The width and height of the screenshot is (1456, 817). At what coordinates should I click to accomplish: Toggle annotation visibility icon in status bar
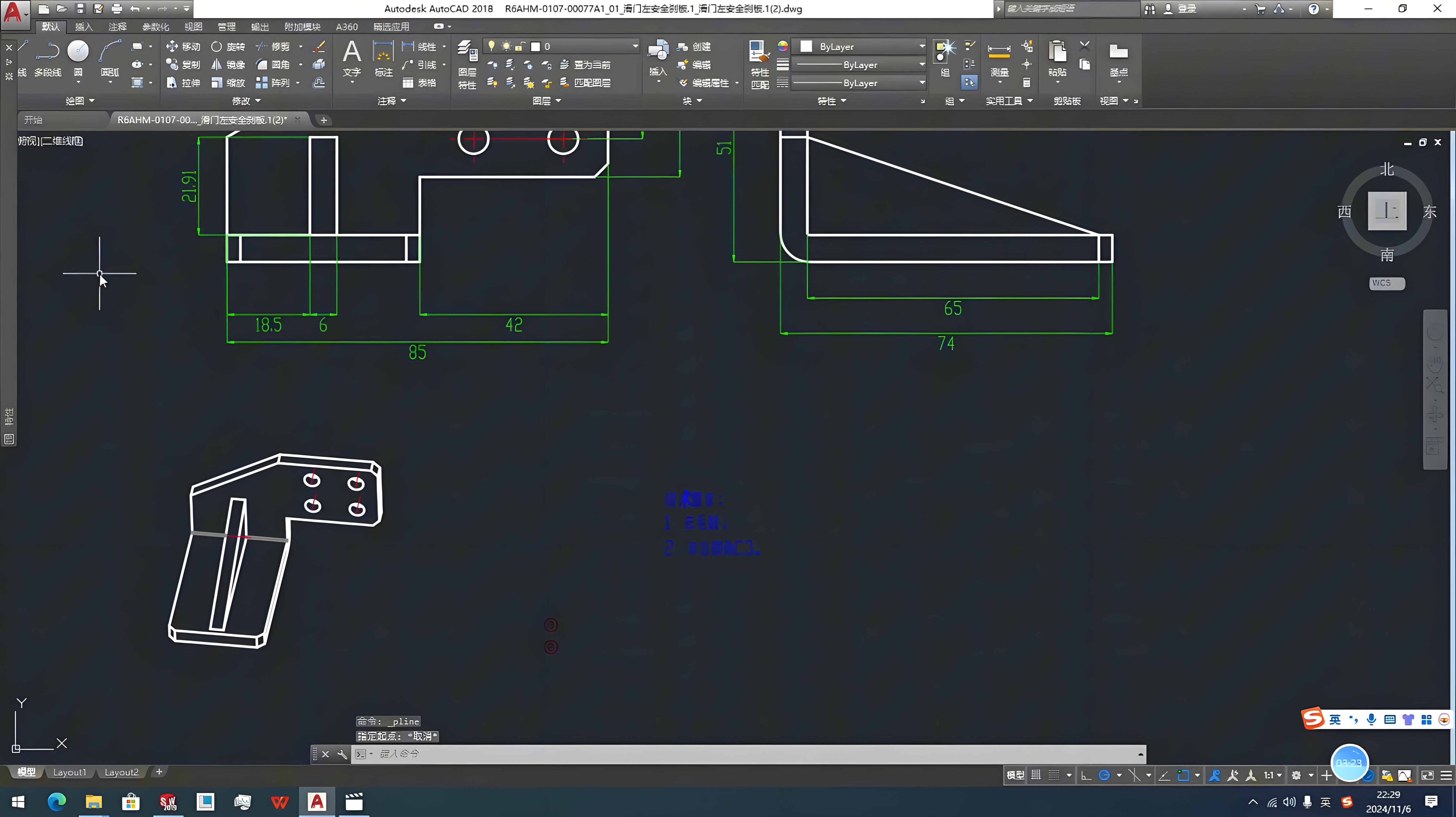(1215, 775)
